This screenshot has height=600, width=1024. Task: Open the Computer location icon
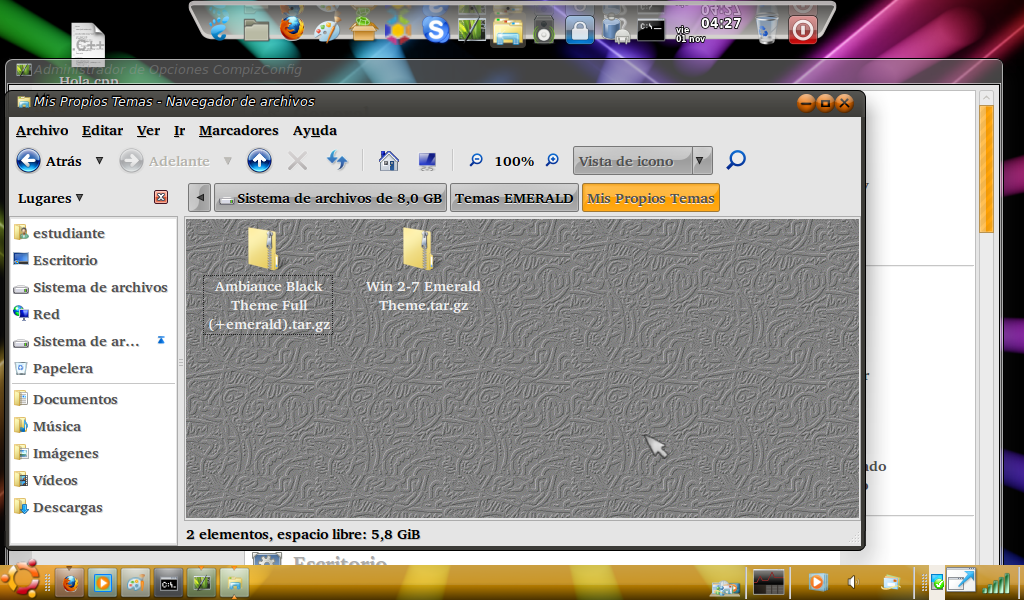coord(427,161)
